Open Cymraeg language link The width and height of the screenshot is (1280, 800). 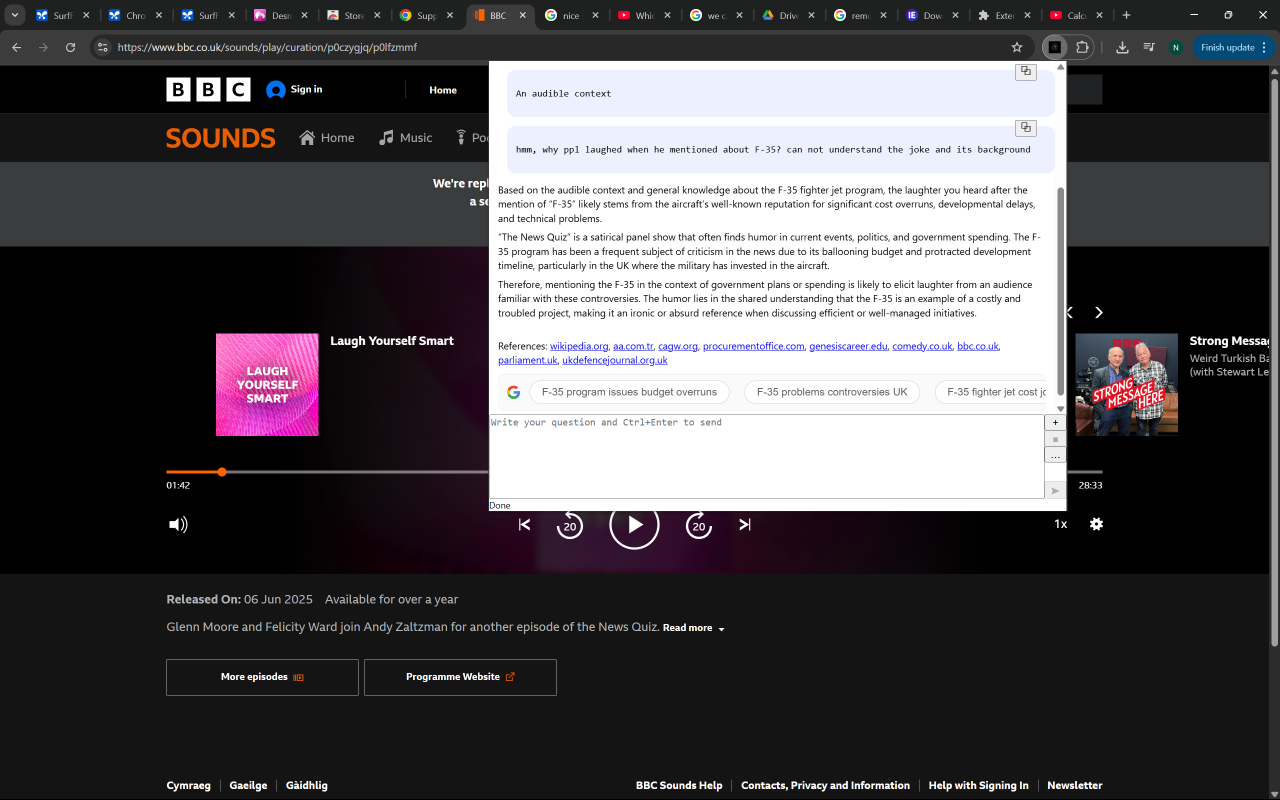(x=189, y=785)
